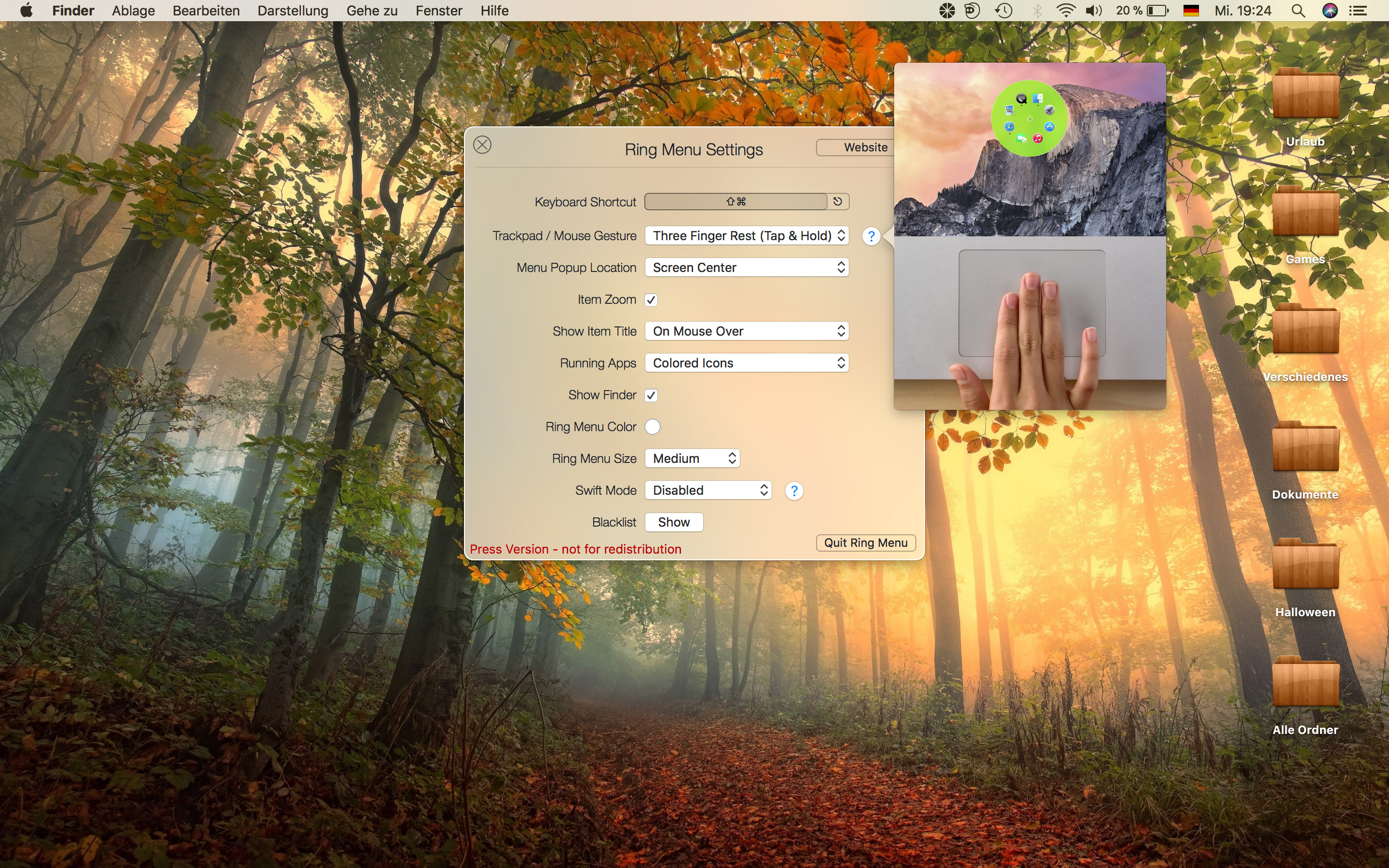Open the Gehe zu menu
This screenshot has height=868, width=1389.
(371, 10)
